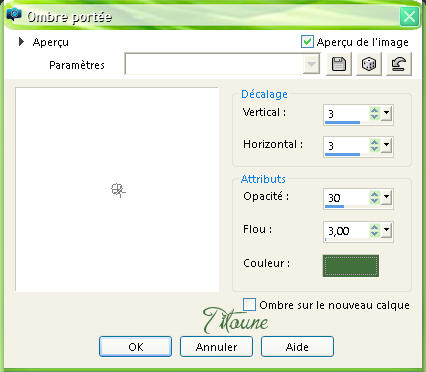
Task: Toggle the Aperçu de l'image checkbox
Action: [x=307, y=42]
